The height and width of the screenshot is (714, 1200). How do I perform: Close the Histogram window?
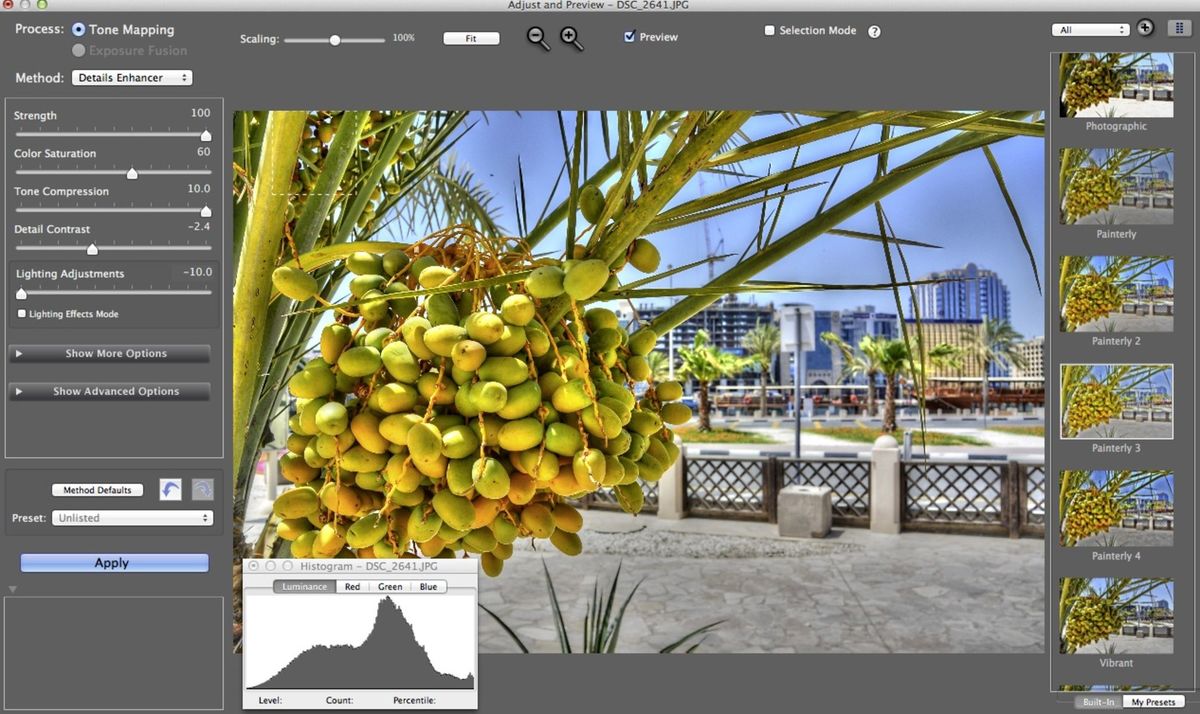click(x=254, y=566)
